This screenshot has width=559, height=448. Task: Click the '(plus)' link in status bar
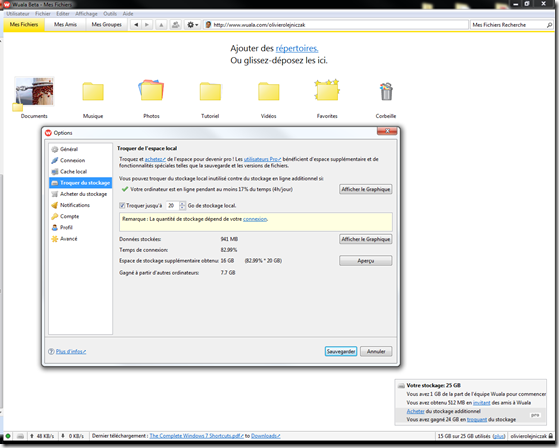499,436
